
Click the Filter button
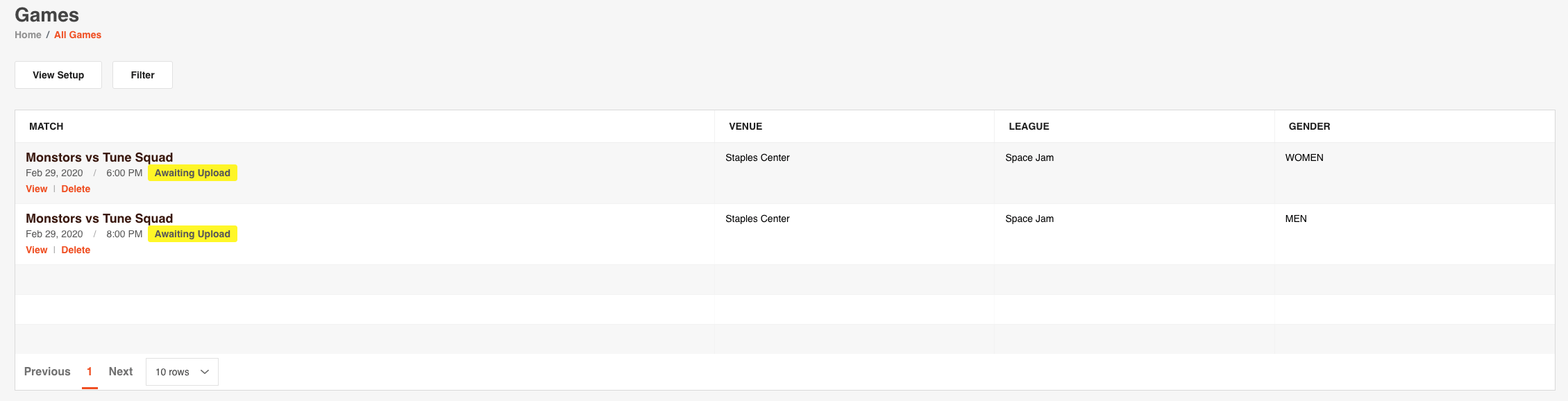(x=142, y=75)
